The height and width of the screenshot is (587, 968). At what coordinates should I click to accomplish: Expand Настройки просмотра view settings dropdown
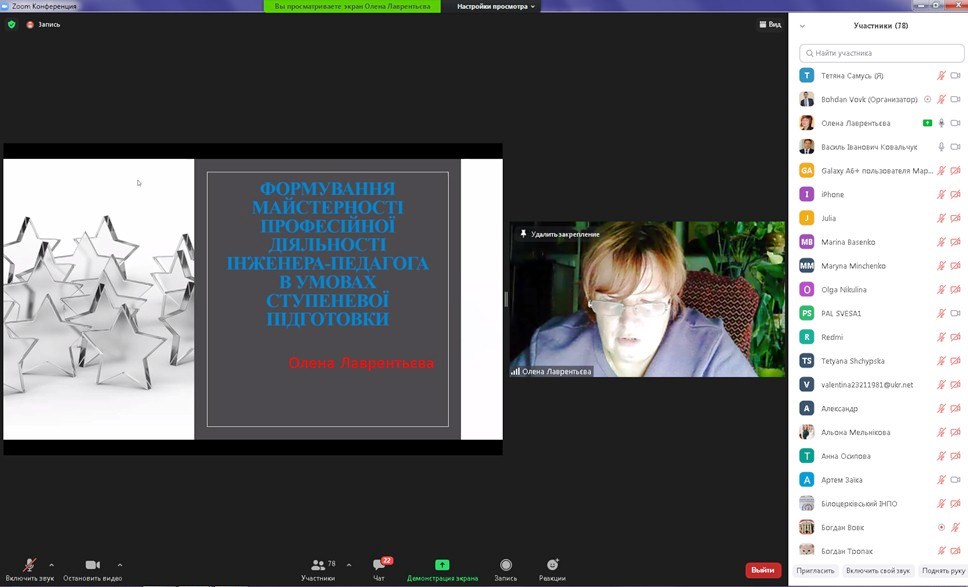(496, 6)
